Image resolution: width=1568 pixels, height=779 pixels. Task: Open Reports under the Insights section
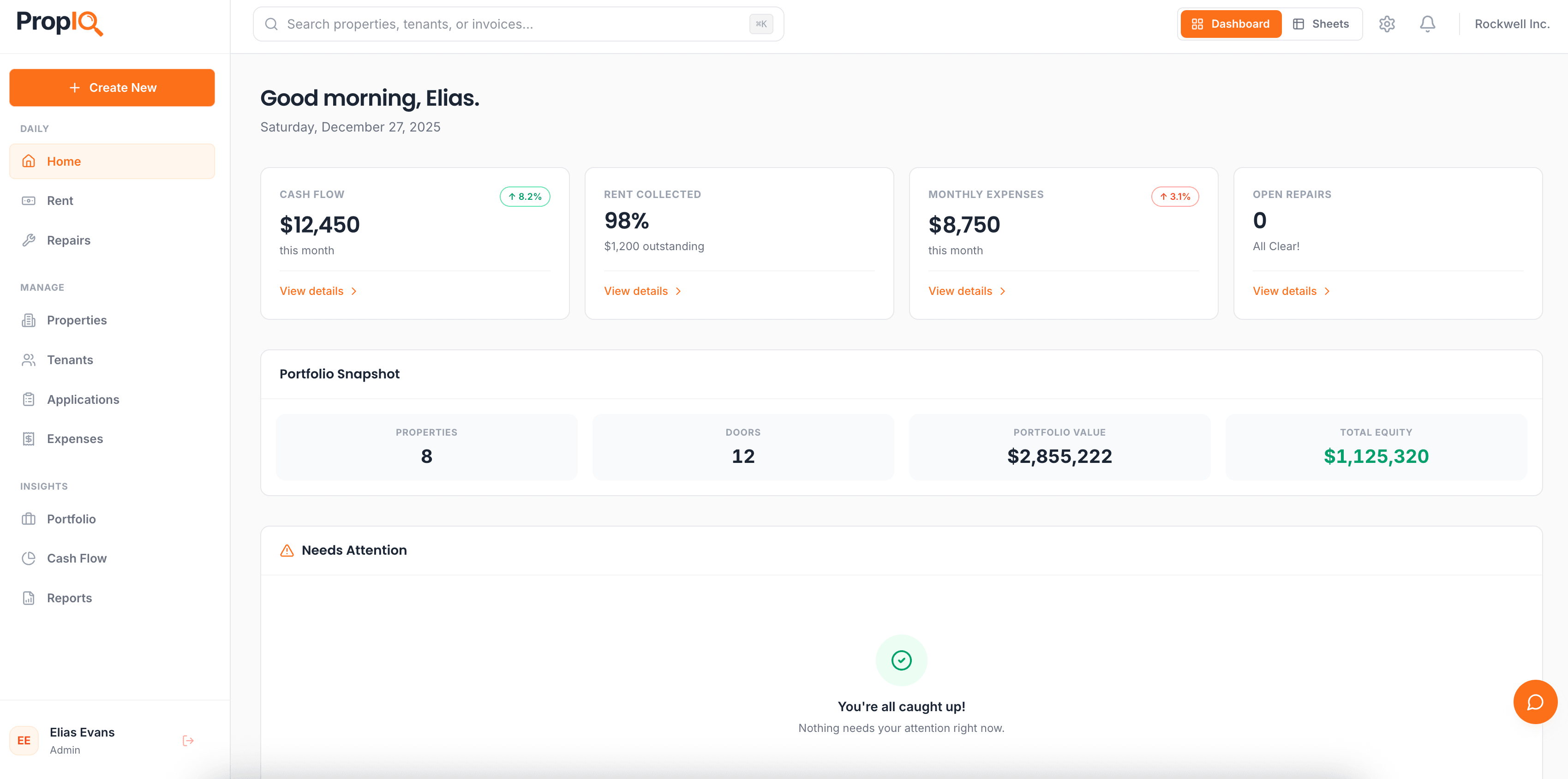pyautogui.click(x=69, y=598)
